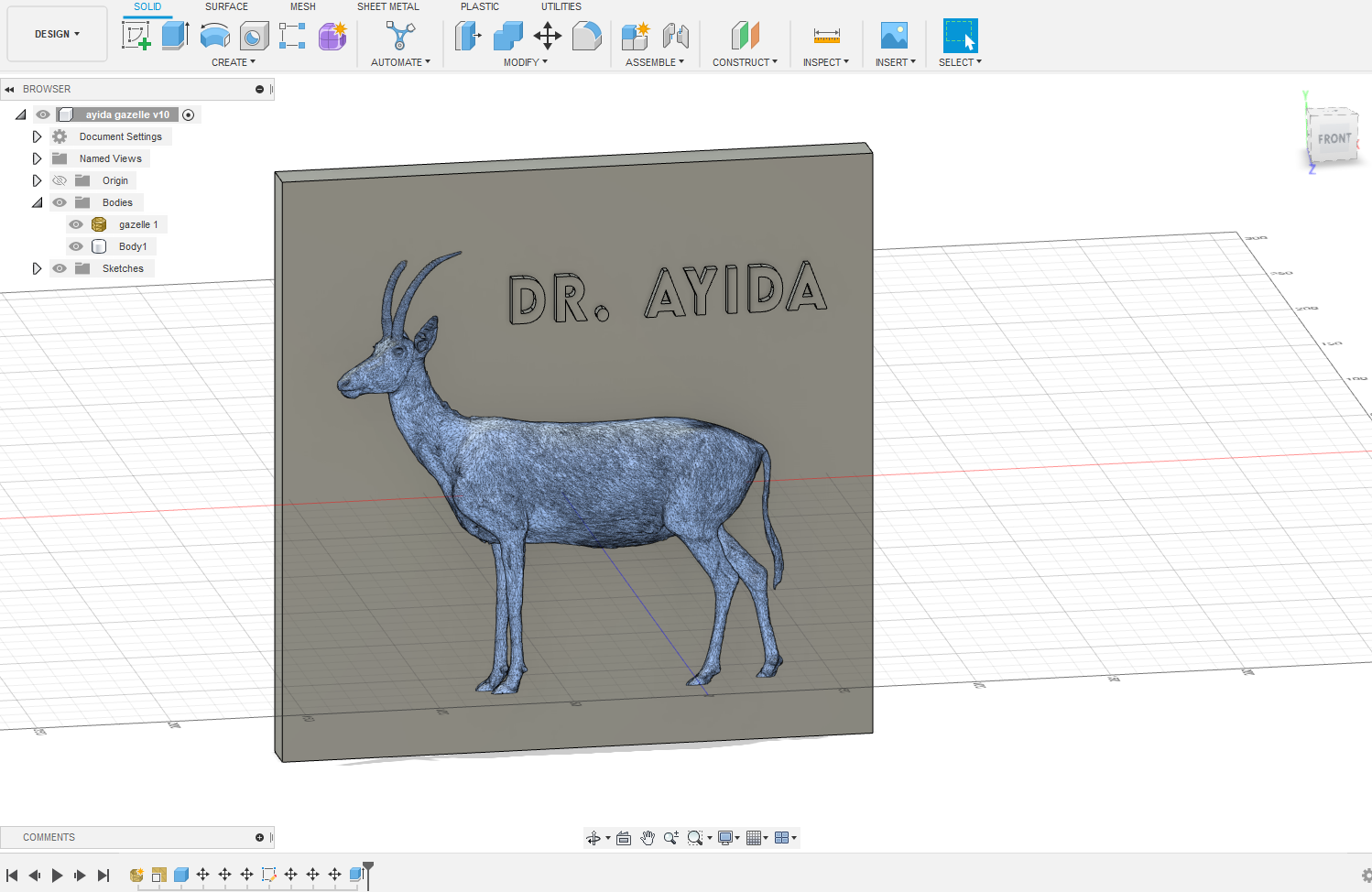Click FRONT on the ViewCube
Viewport: 1372px width, 892px height.
coord(1334,138)
